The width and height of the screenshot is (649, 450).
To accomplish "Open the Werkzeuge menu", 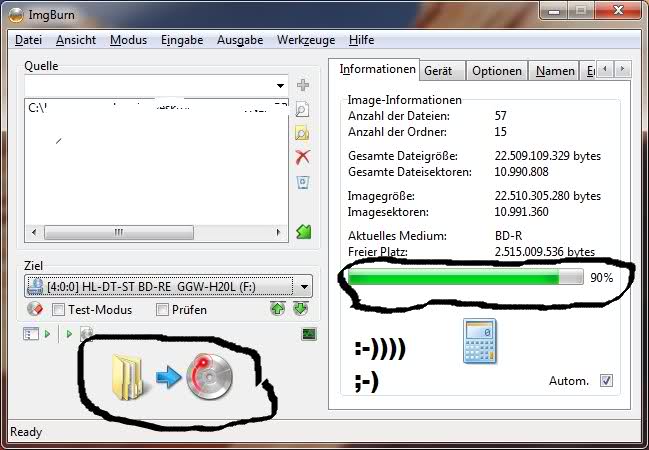I will pyautogui.click(x=306, y=40).
